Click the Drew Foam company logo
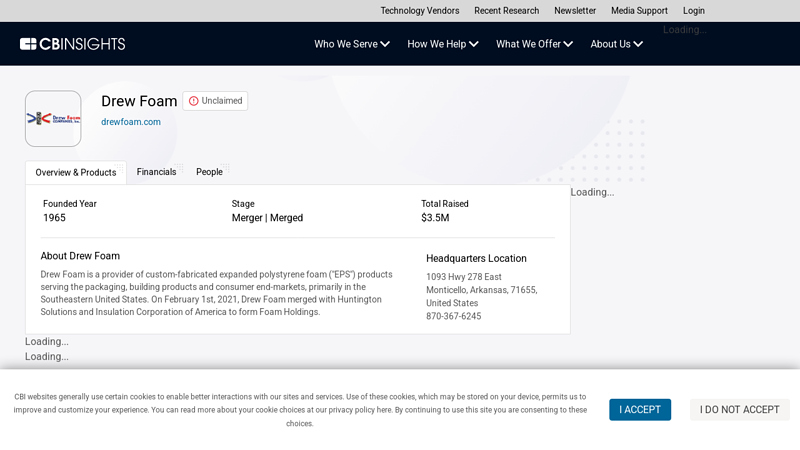Screen dimensions: 800x450 [53, 119]
